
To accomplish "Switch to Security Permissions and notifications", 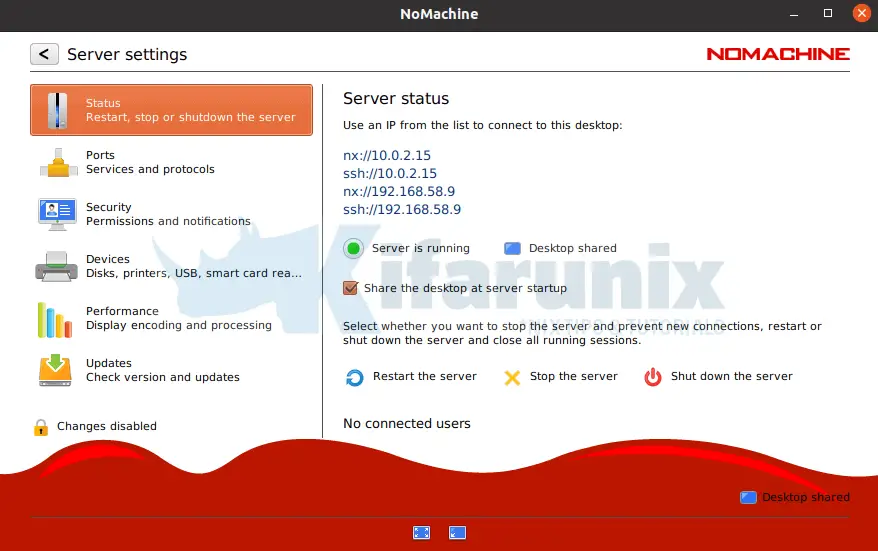I will coord(171,214).
